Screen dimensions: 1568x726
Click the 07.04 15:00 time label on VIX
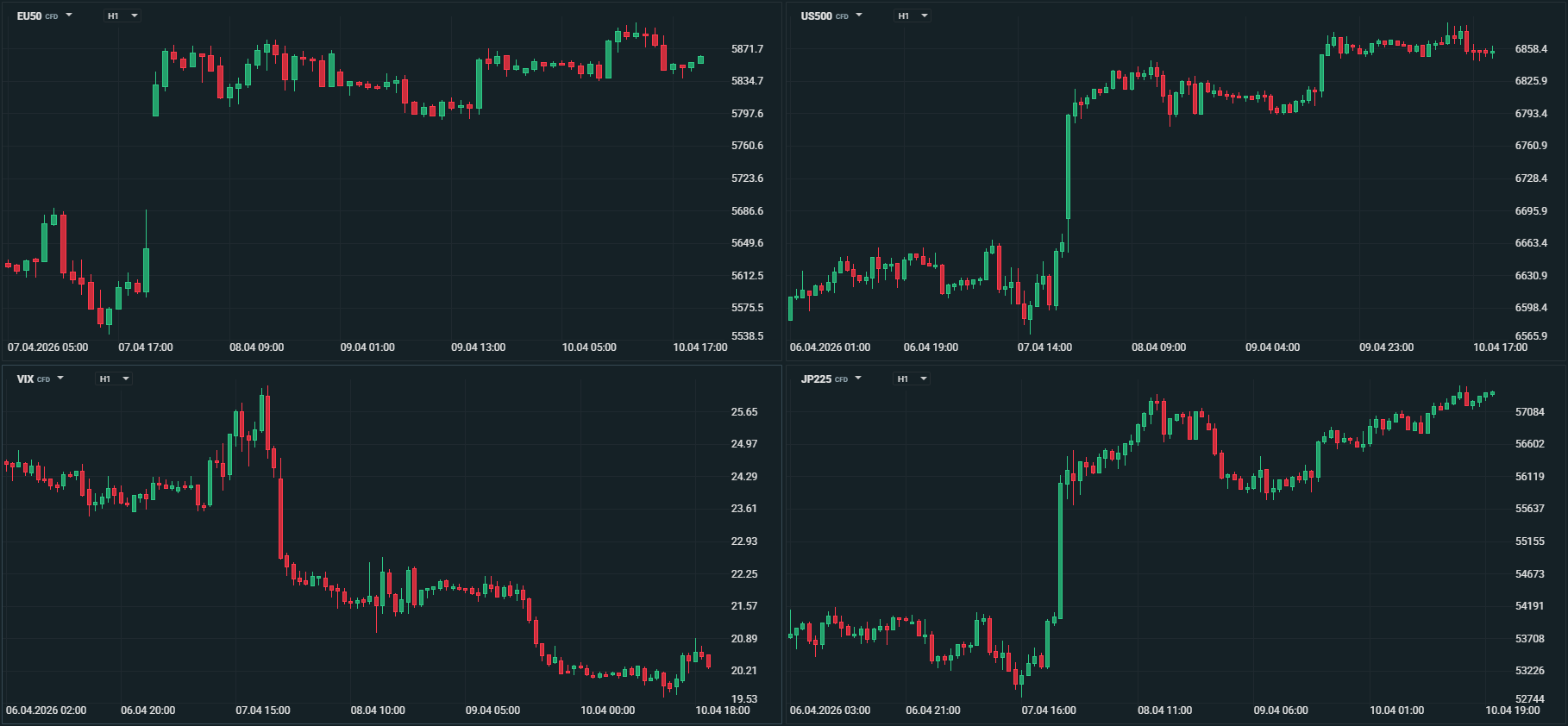pyautogui.click(x=262, y=710)
